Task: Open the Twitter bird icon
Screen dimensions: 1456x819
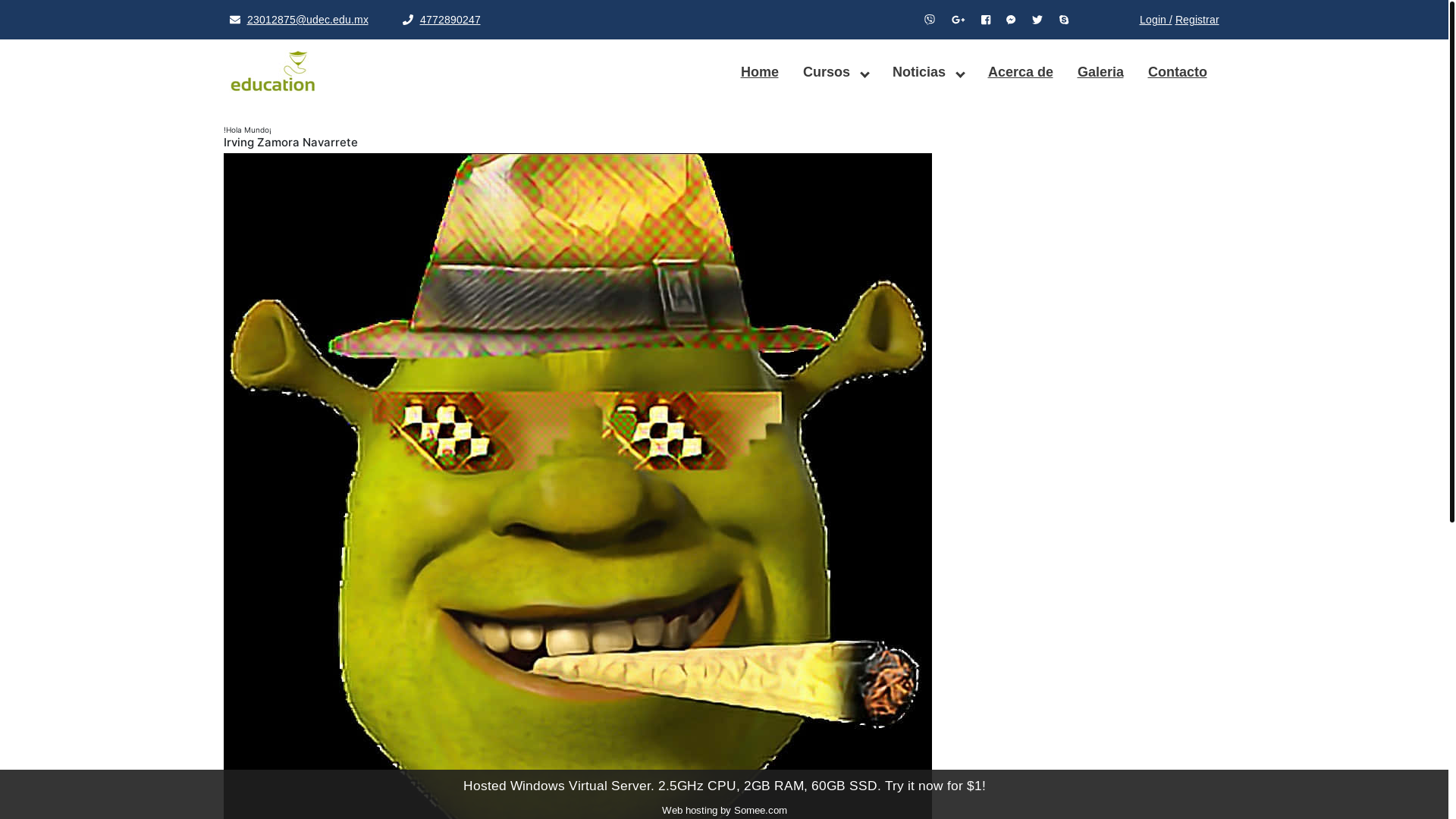Action: click(1037, 20)
